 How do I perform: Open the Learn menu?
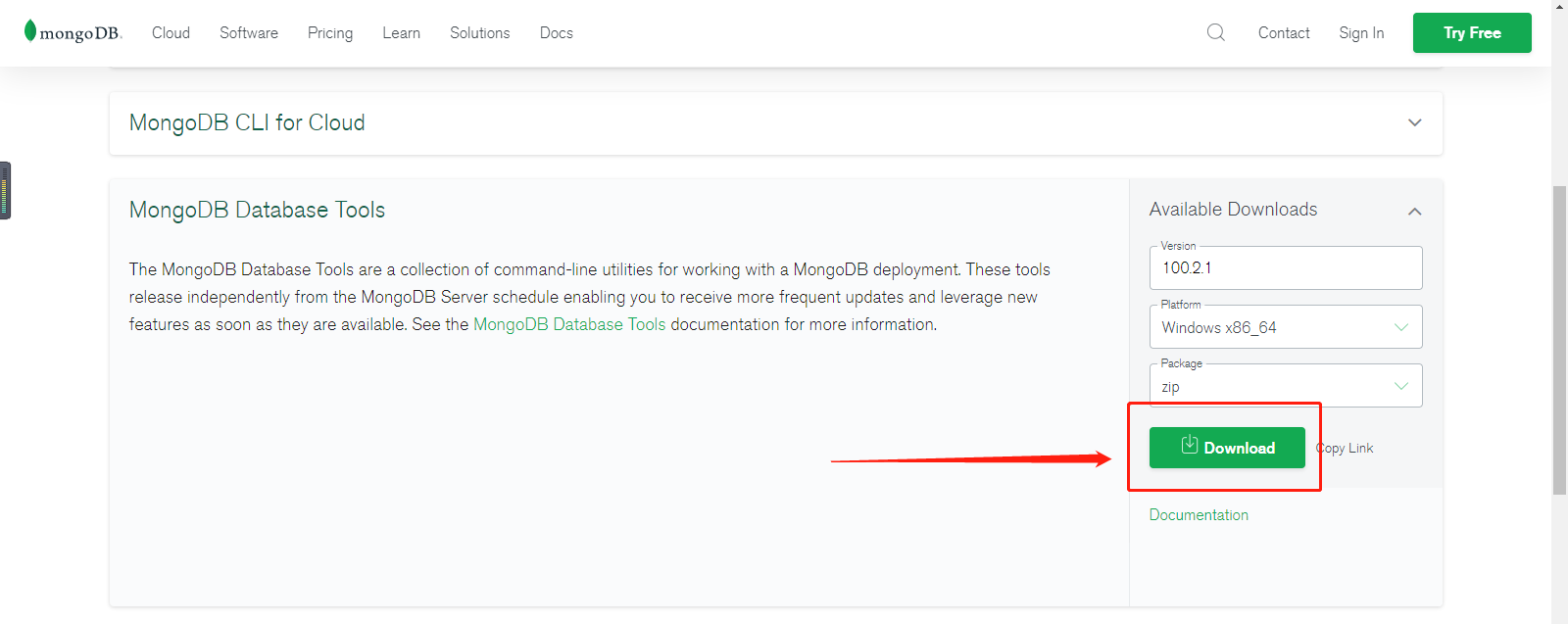pyautogui.click(x=401, y=32)
